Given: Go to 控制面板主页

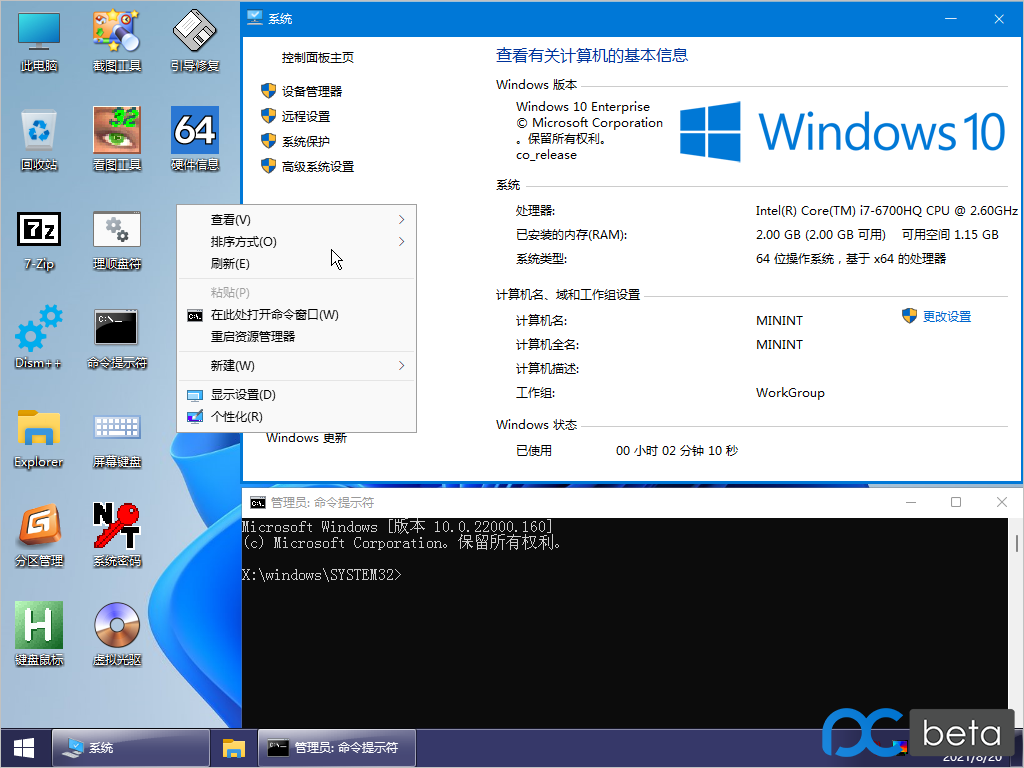Looking at the screenshot, I should (317, 57).
